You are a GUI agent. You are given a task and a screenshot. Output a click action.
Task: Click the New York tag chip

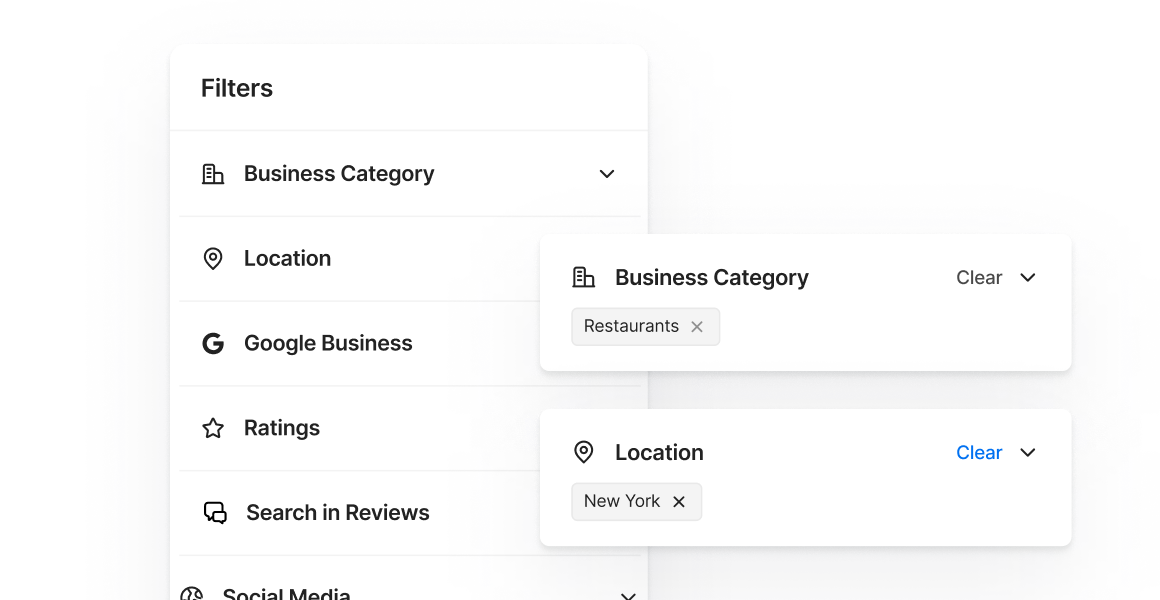(x=636, y=502)
